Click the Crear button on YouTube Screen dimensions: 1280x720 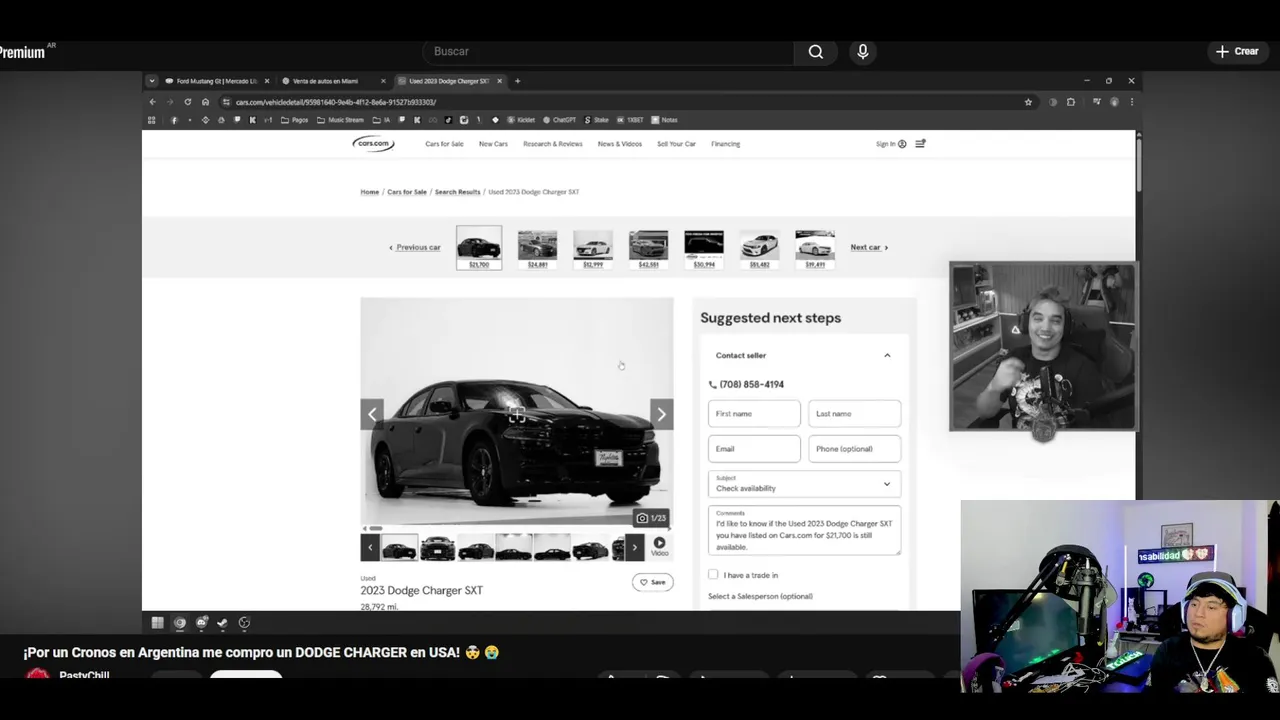pos(1238,51)
